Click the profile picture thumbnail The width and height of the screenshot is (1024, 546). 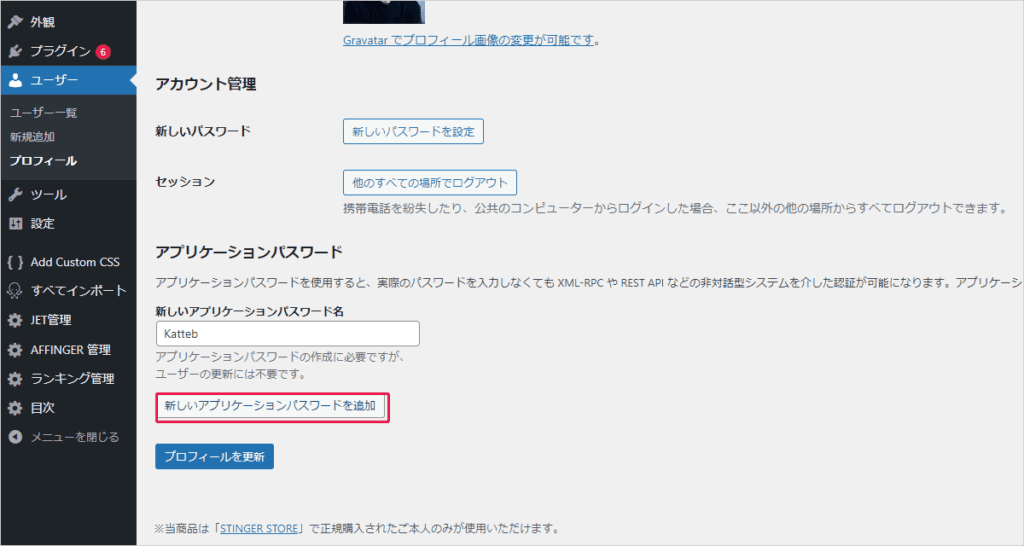tap(384, 12)
